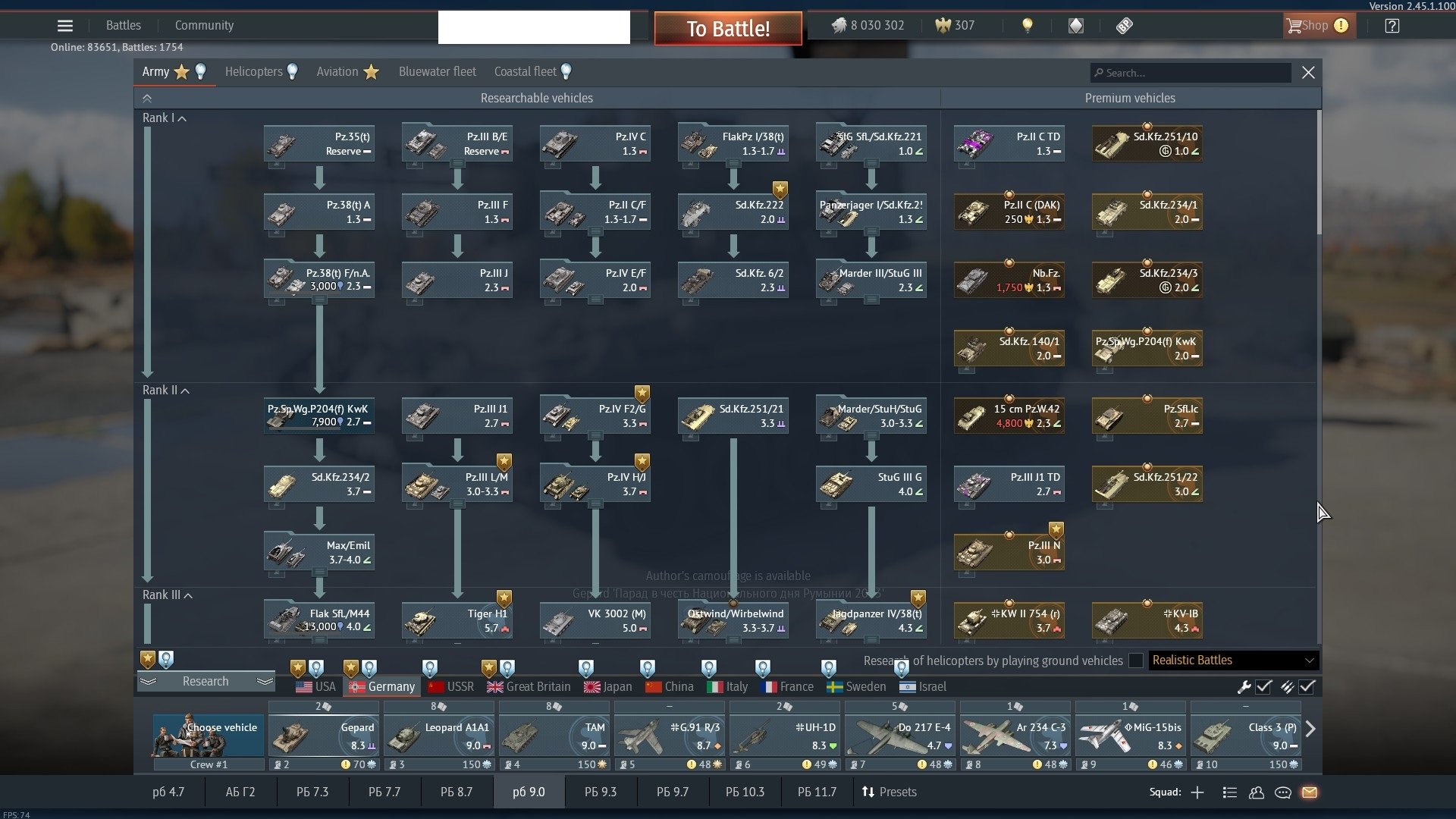The image size is (1456, 819).
Task: Show next crew slots with right arrow
Action: (1310, 730)
